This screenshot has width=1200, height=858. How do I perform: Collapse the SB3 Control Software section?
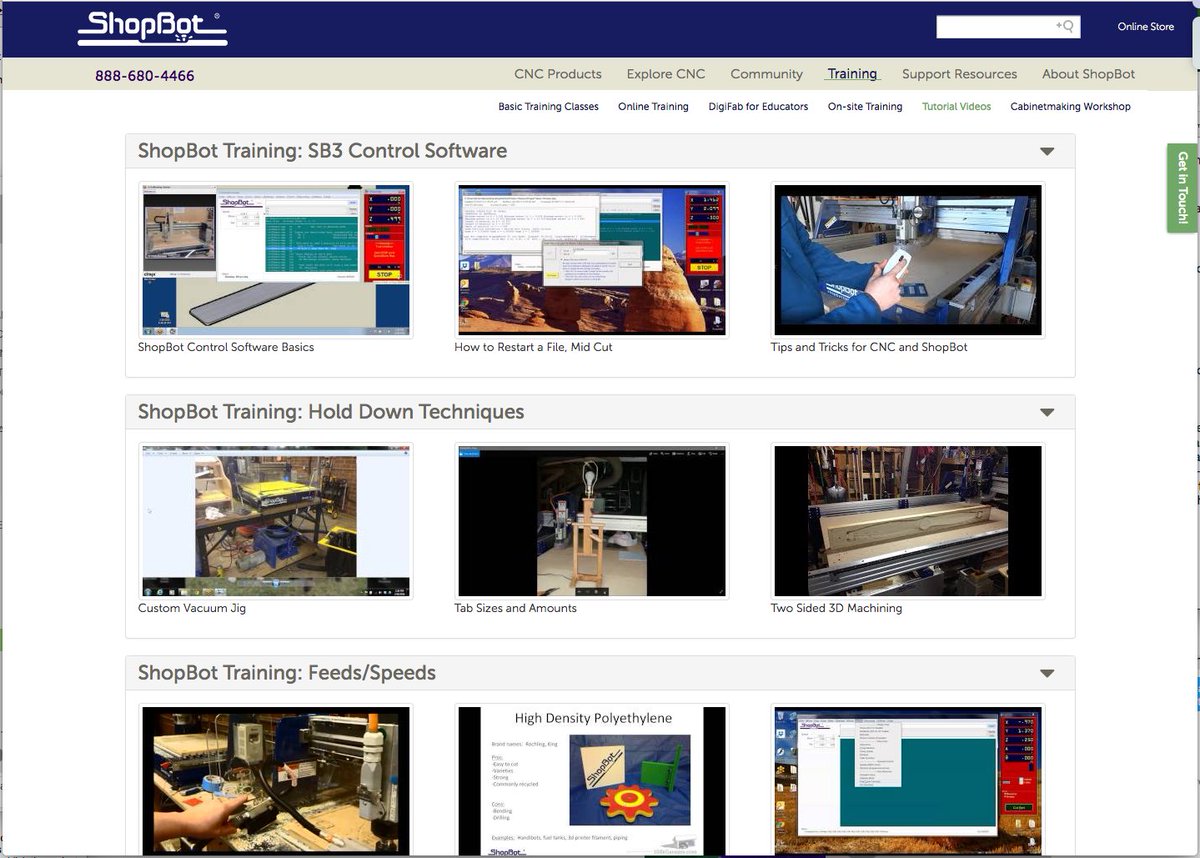point(1047,152)
